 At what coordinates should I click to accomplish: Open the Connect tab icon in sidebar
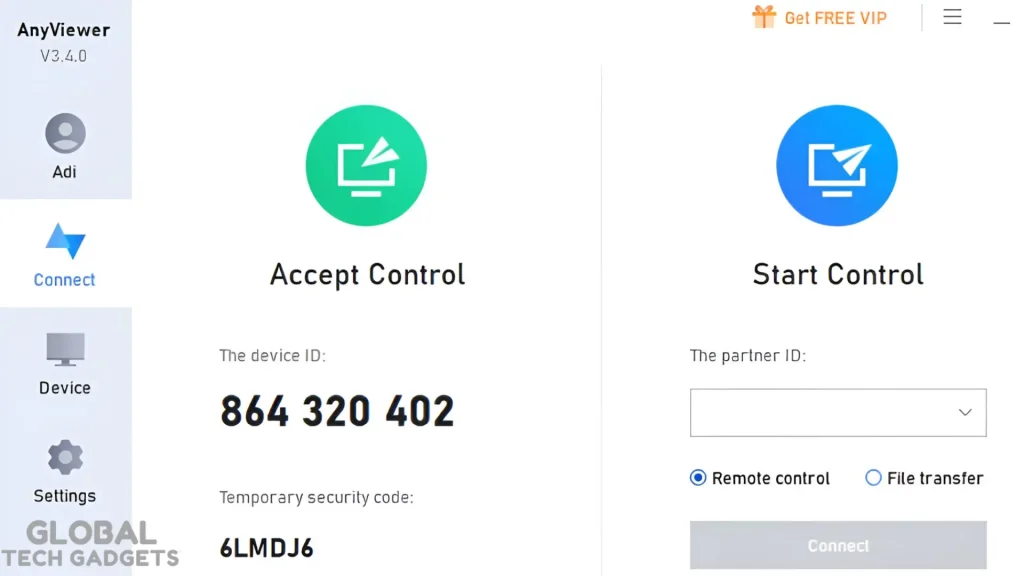tap(65, 242)
